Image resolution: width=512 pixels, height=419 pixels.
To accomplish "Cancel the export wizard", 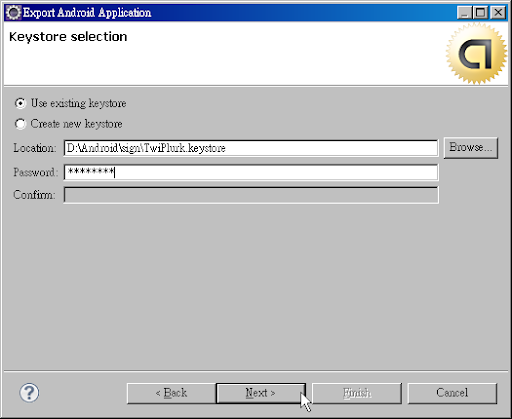I will (452, 393).
